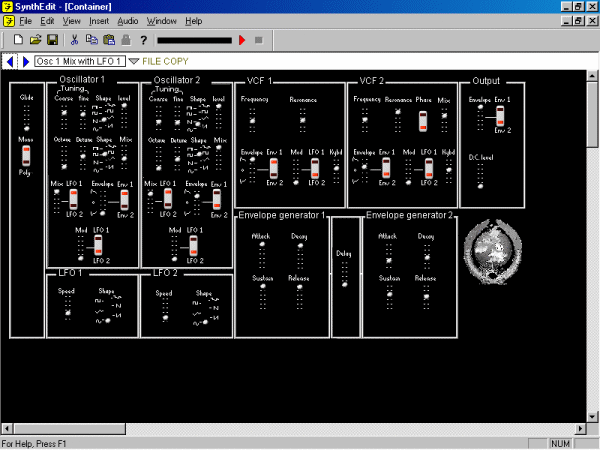Screen dimensions: 600x450
Task: Open the patch options triangle dropdown
Action: point(133,62)
